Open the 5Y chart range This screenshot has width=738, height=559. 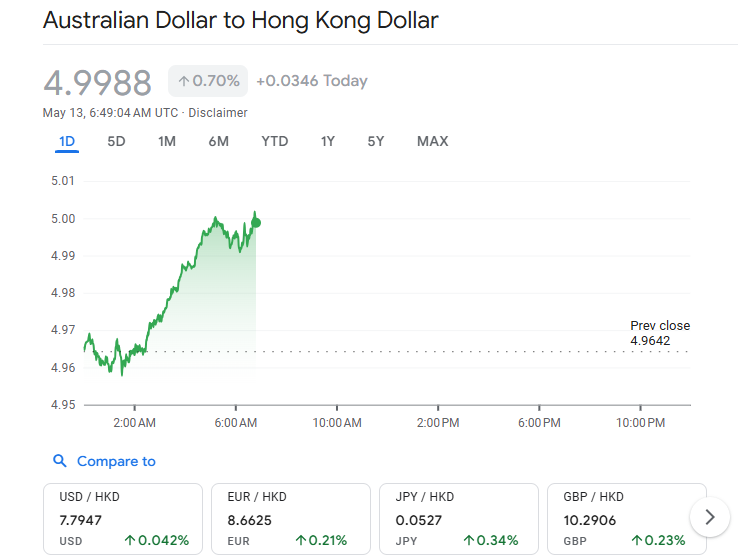[x=376, y=141]
